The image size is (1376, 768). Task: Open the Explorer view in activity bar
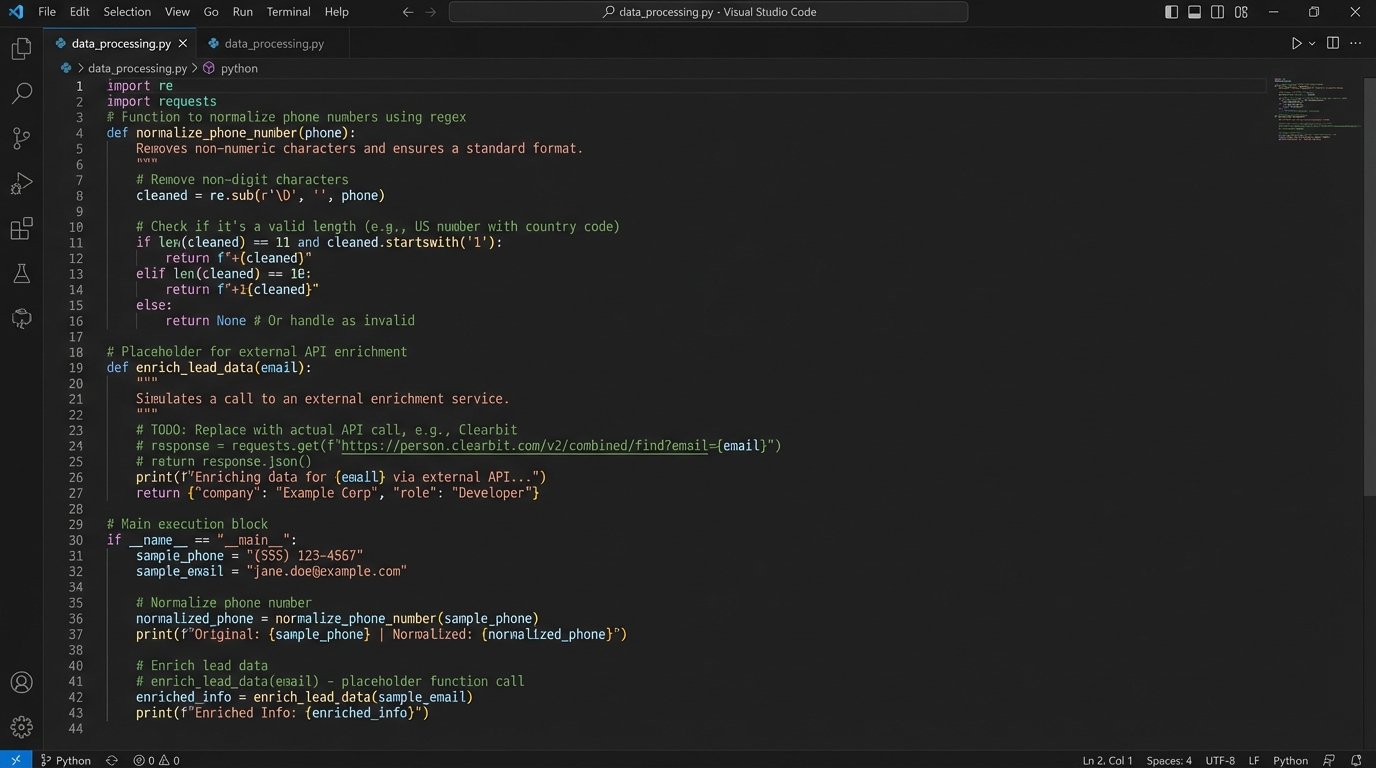(x=21, y=49)
